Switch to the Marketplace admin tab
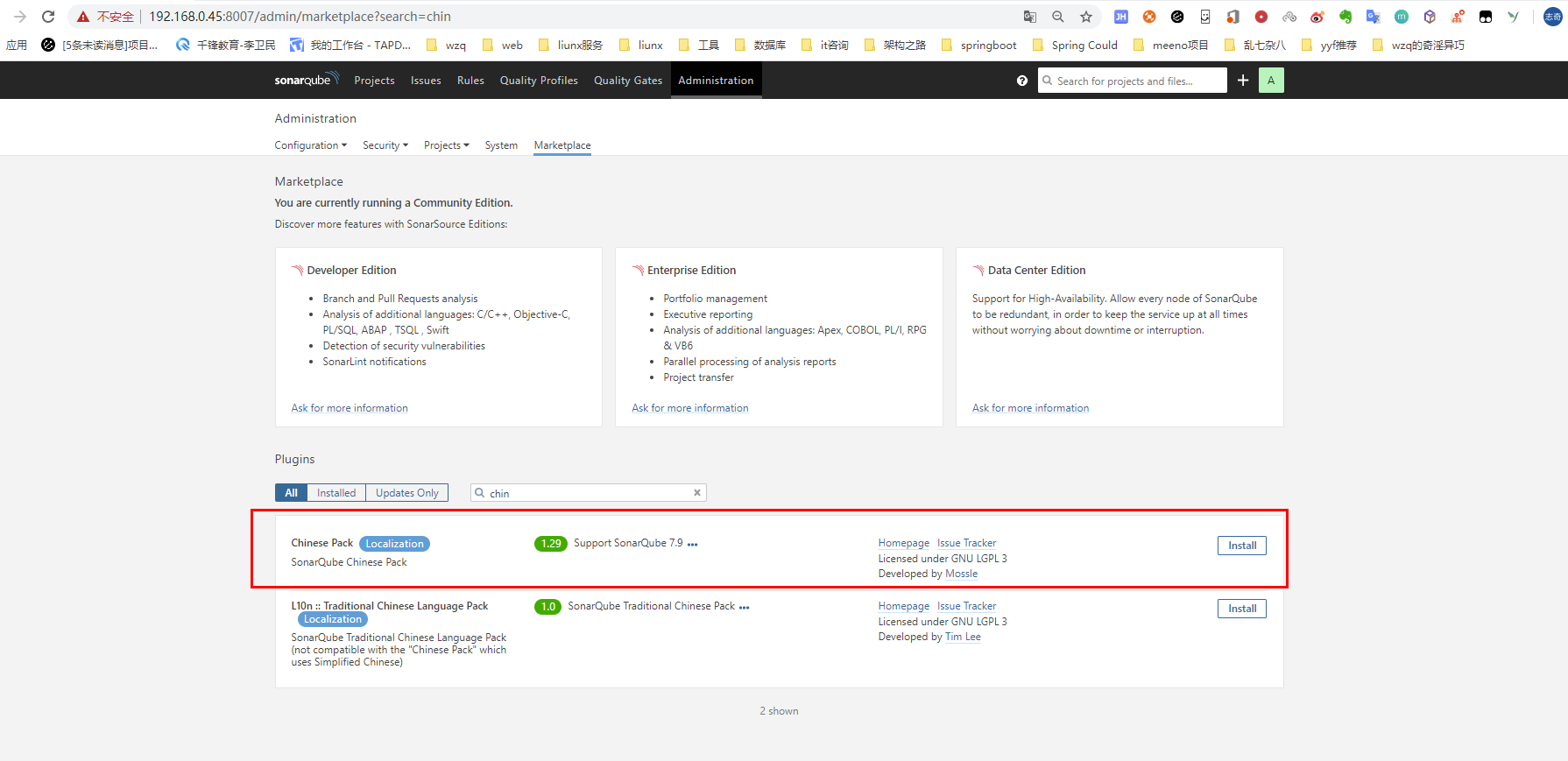 (x=562, y=145)
